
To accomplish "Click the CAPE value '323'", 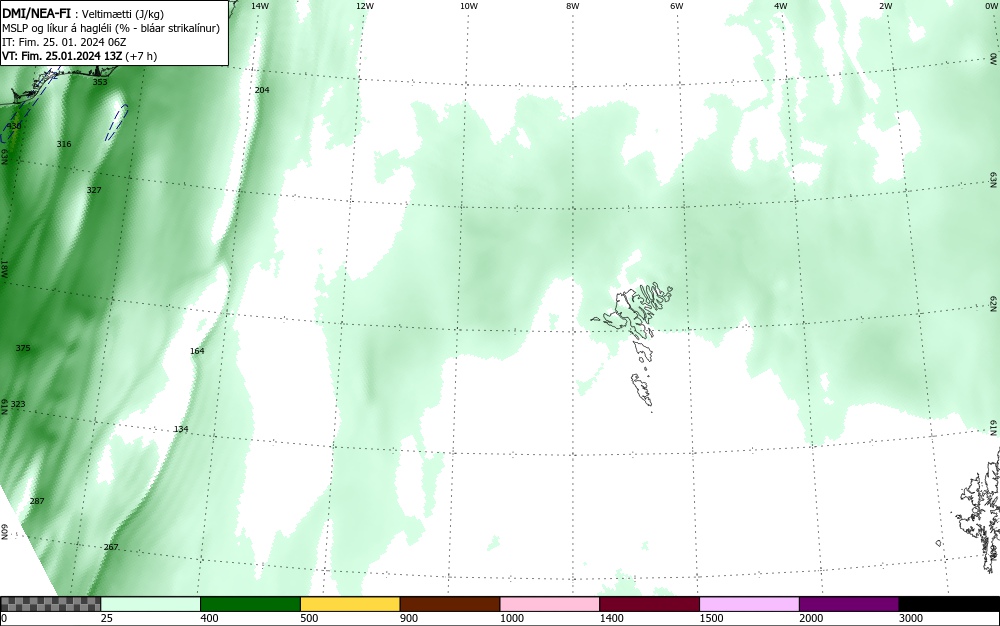I will (18, 404).
